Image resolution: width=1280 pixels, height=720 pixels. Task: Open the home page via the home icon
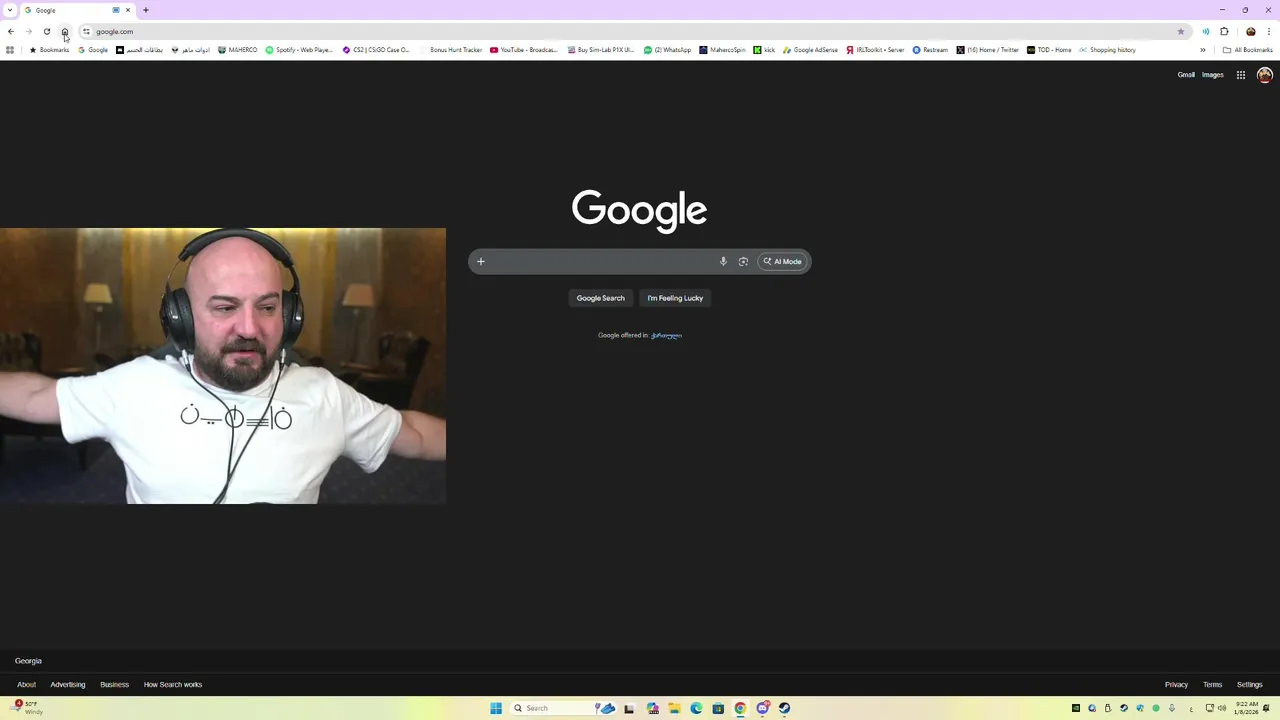pyautogui.click(x=65, y=31)
